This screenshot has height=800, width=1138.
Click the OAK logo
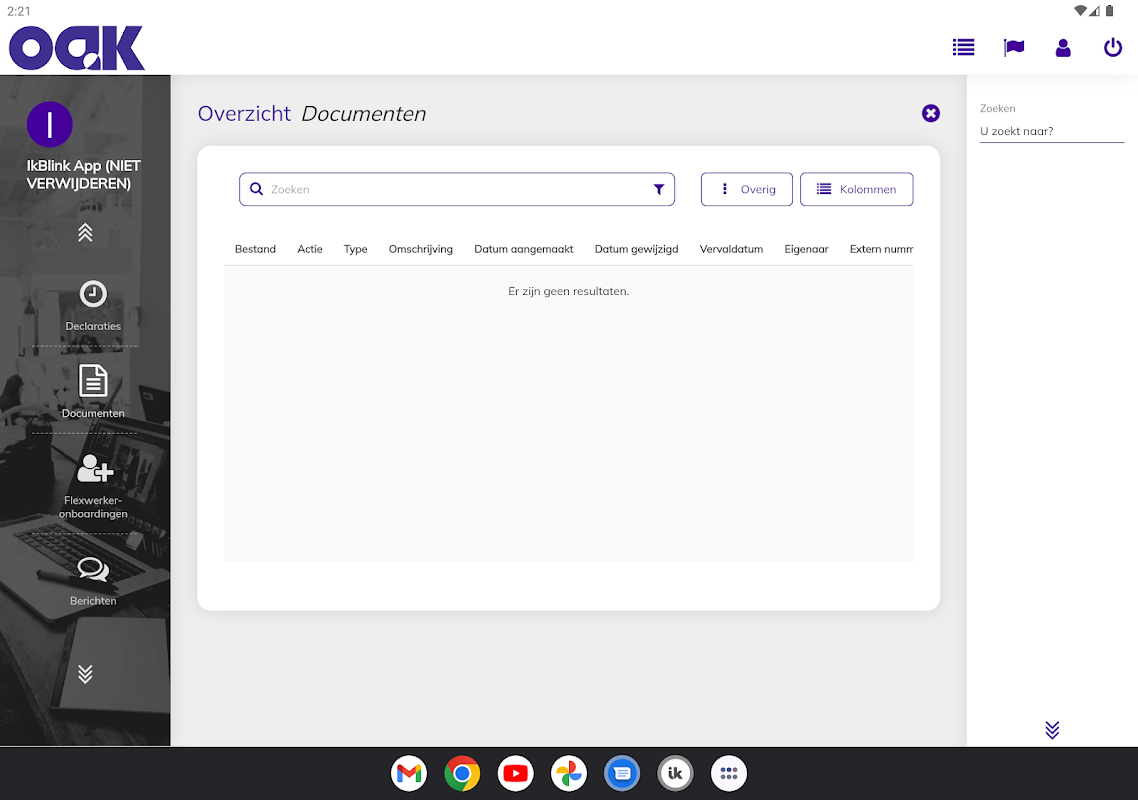pyautogui.click(x=77, y=48)
